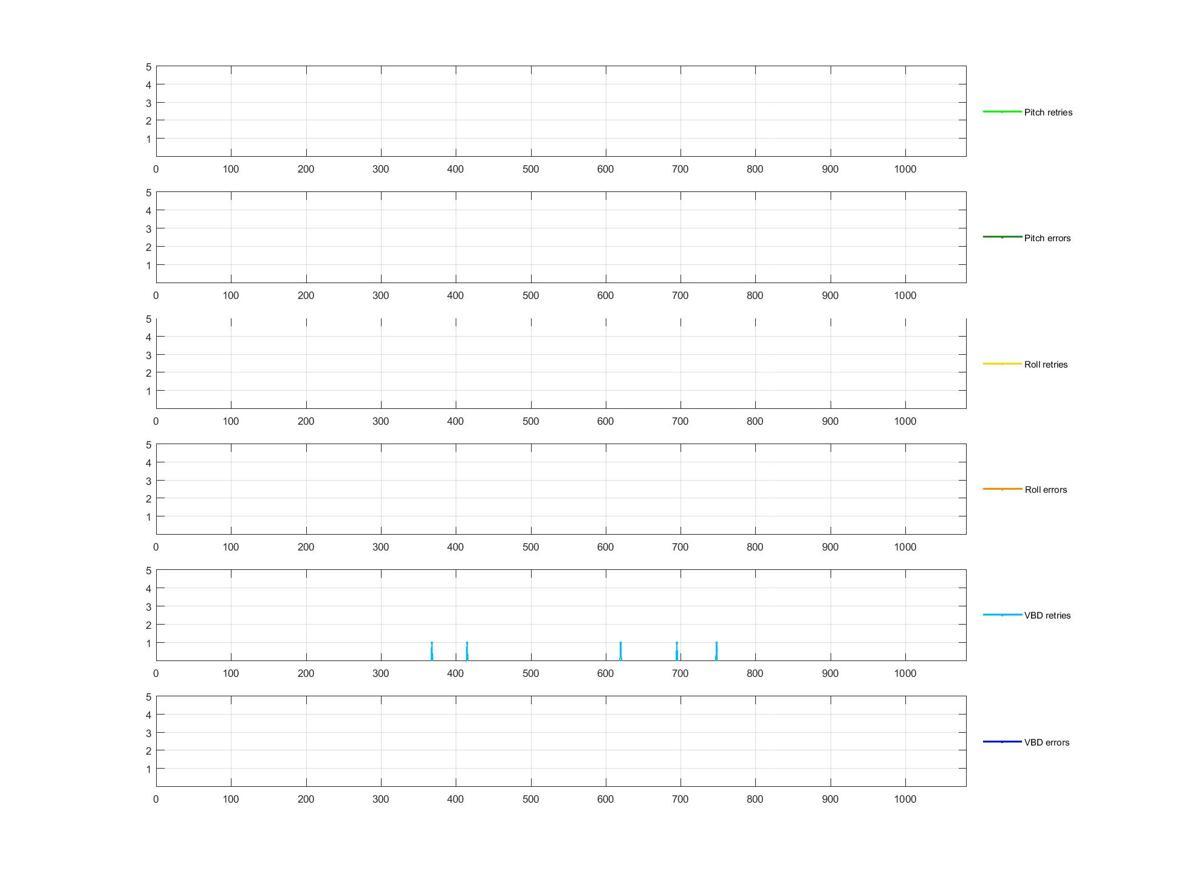Click the VBD retries spike near 750
The width and height of the screenshot is (1200, 885).
pyautogui.click(x=717, y=651)
